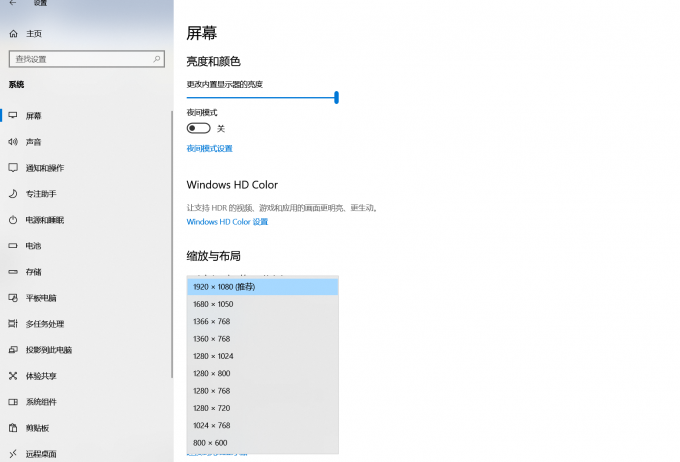Choose 1366 × 768 resolution
This screenshot has width=680, height=462.
tap(262, 321)
